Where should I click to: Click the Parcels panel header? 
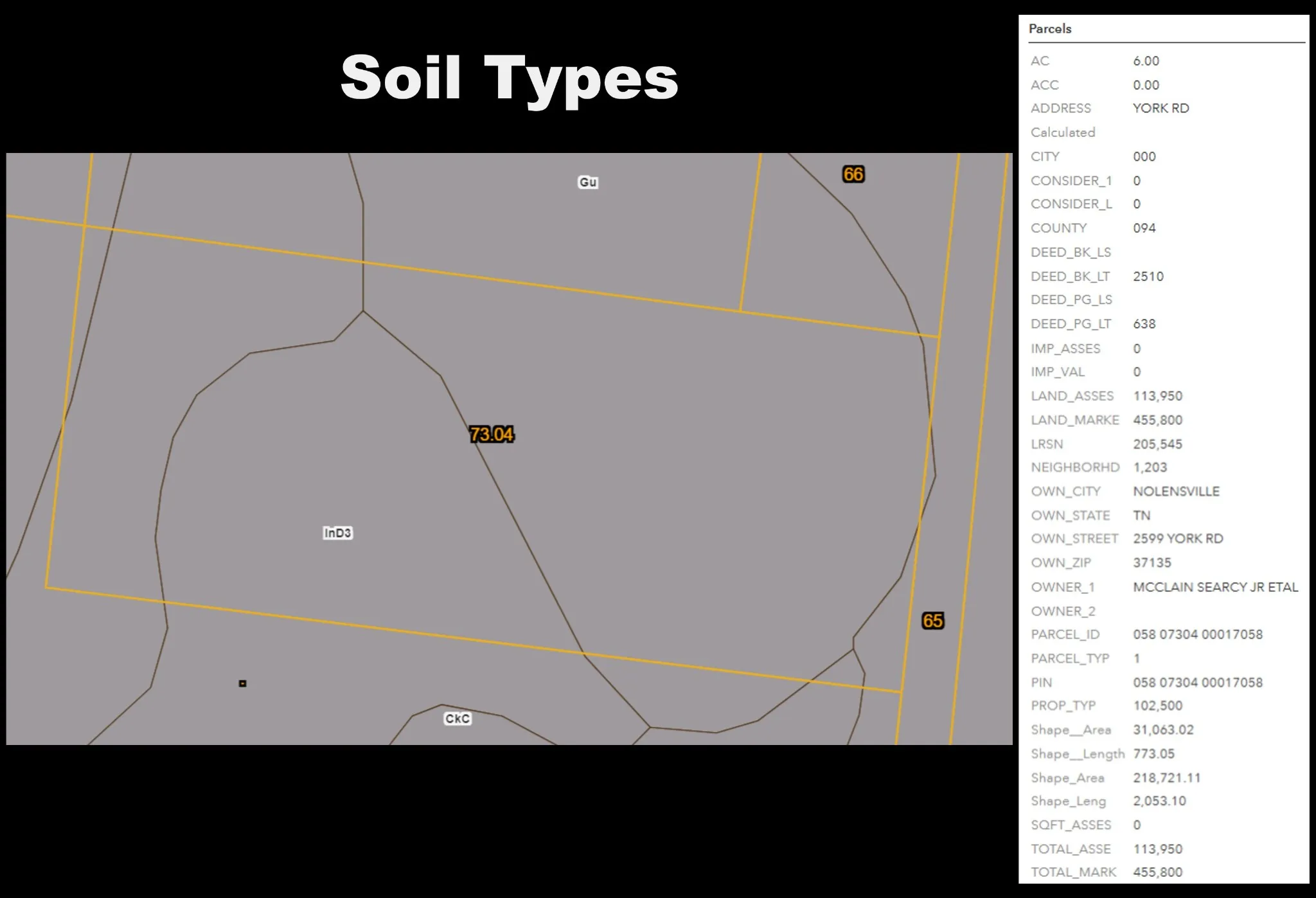click(1050, 29)
